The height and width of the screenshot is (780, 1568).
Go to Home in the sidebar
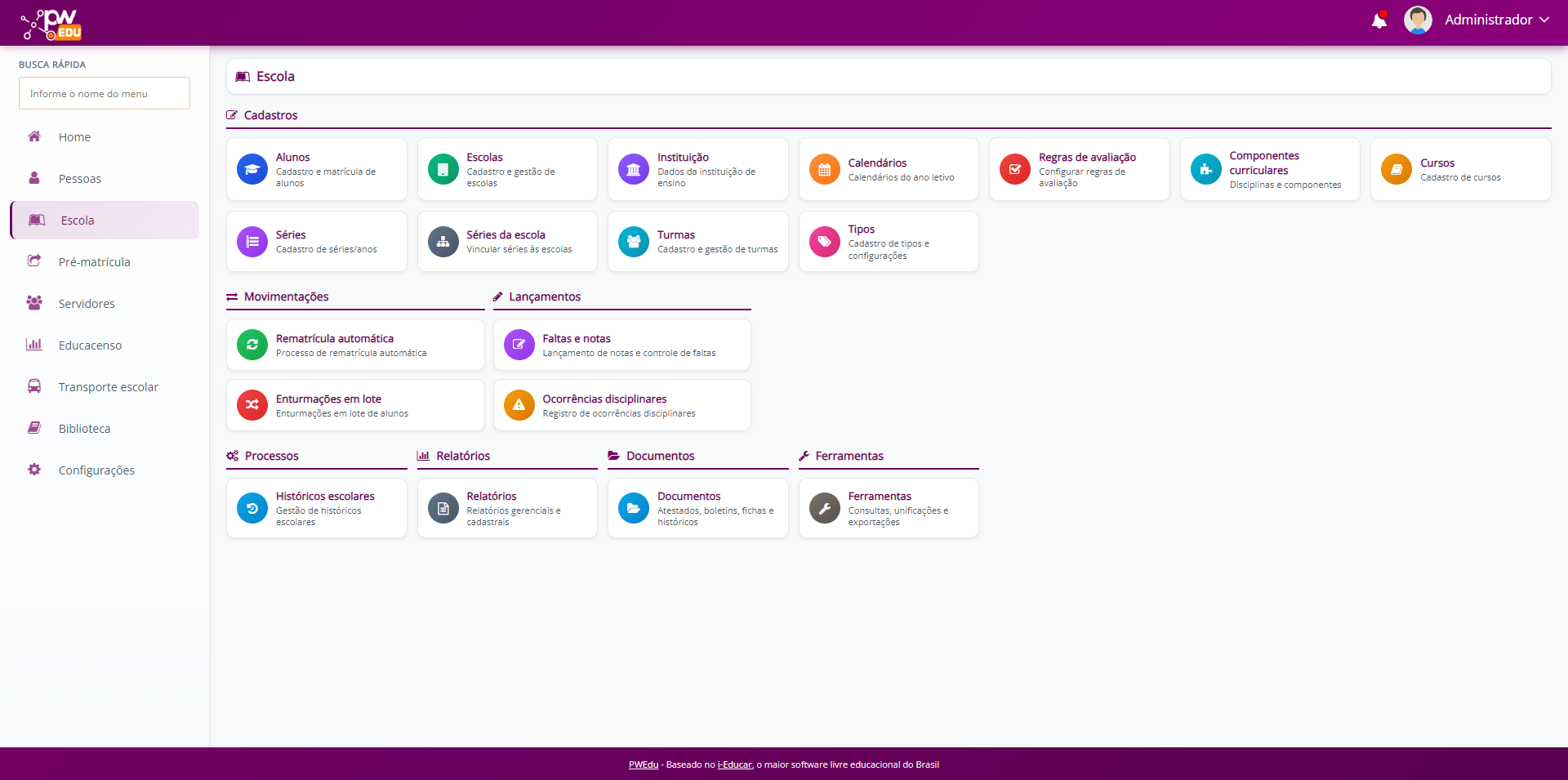(74, 137)
